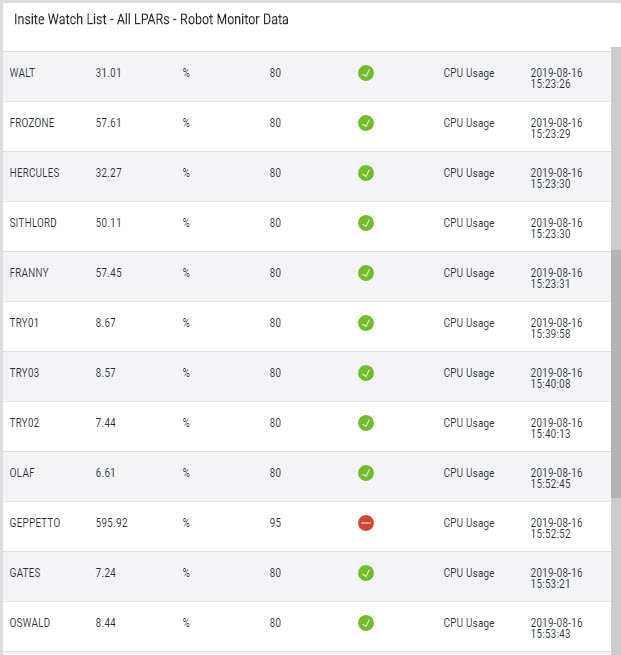Screen dimensions: 621x655
Task: Click the green status check icon for FROZONE
Action: (x=366, y=123)
